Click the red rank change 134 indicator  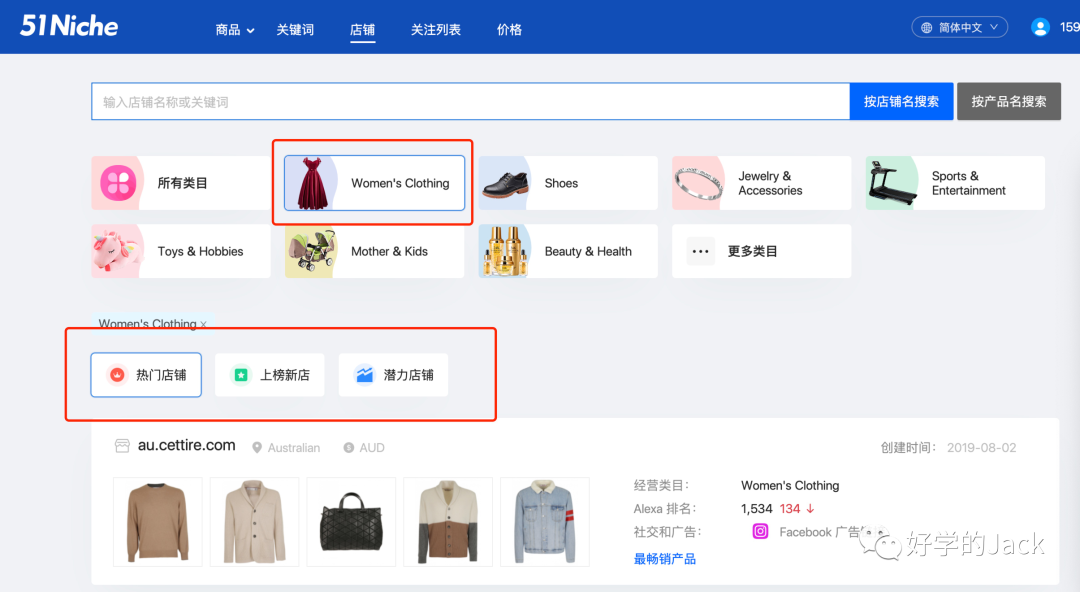797,509
